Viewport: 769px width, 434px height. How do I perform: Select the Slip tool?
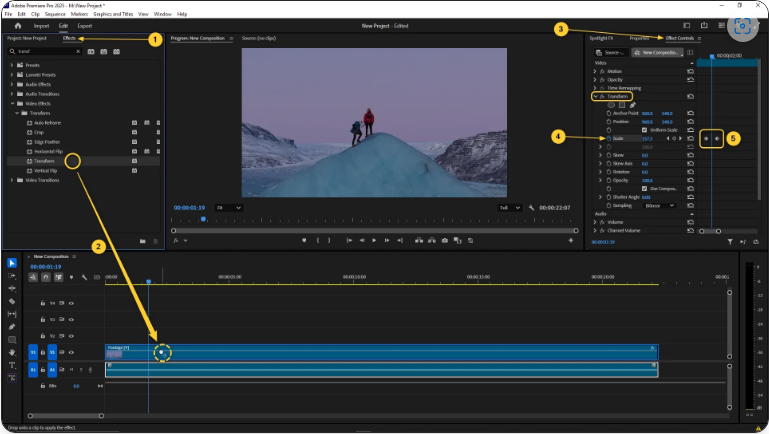coord(12,314)
